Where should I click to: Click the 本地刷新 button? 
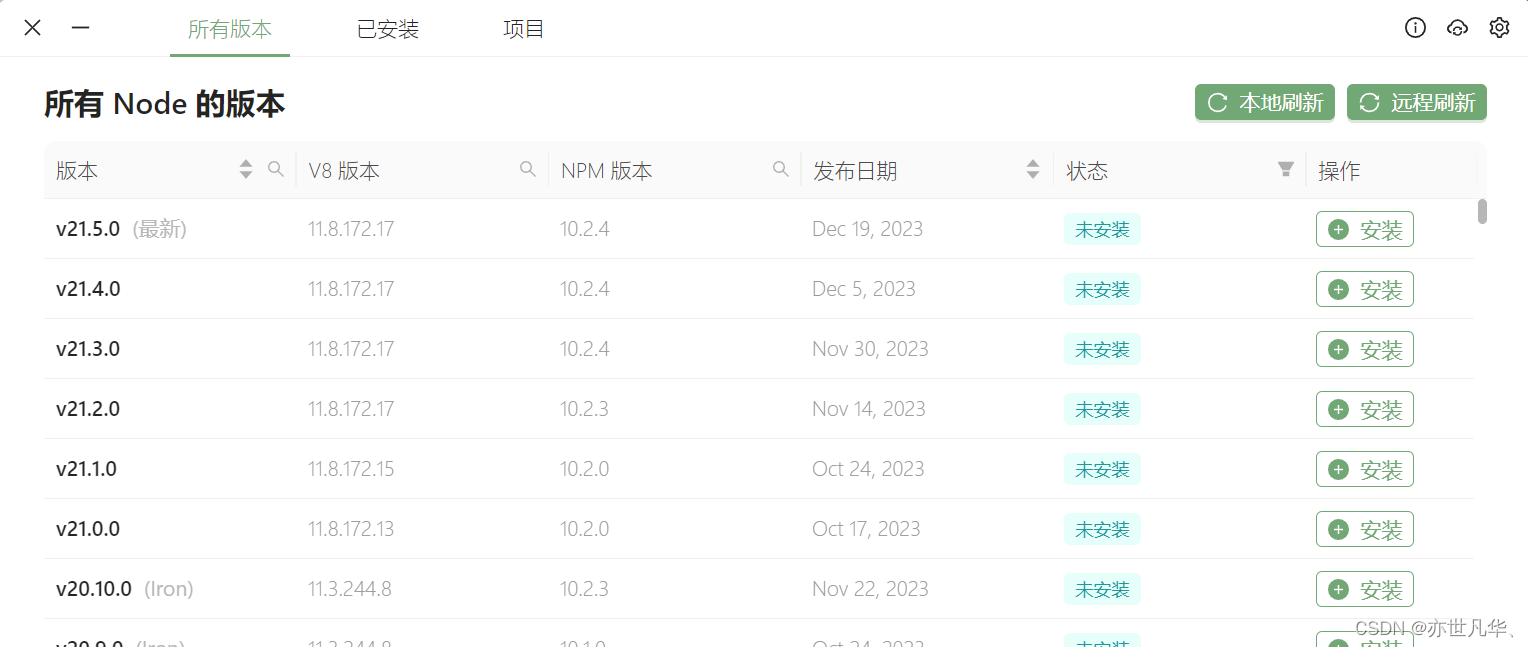[x=1265, y=102]
